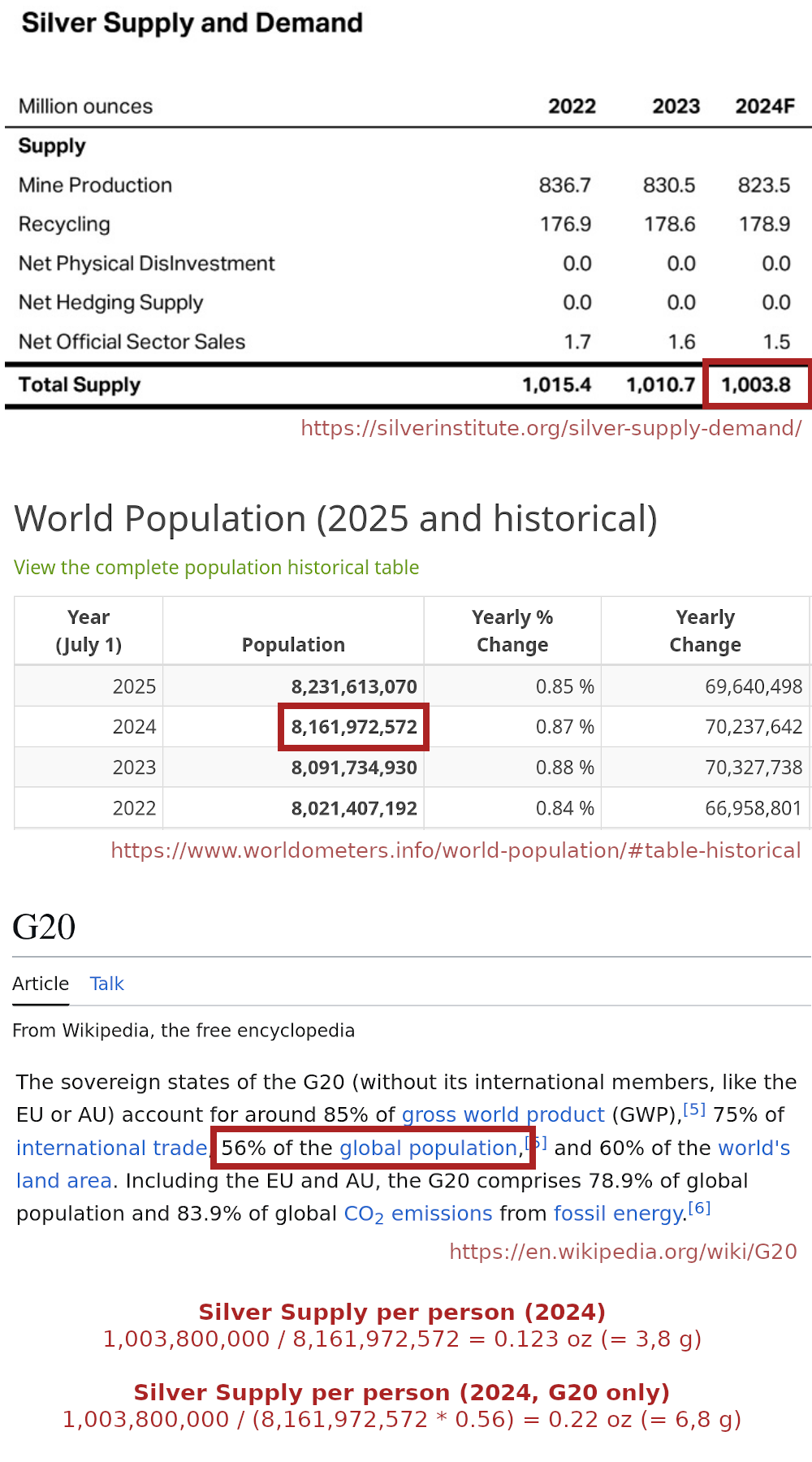The width and height of the screenshot is (812, 1462).
Task: Click the G20 only per-person calculation line
Action: click(402, 1419)
